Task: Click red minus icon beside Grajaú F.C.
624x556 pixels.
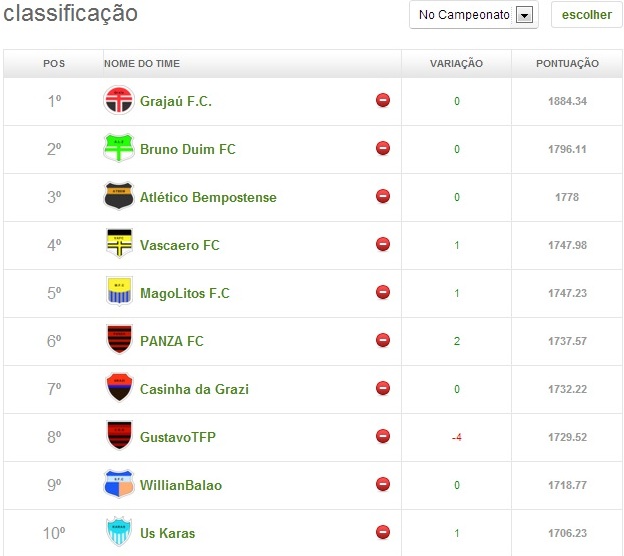Action: coord(383,101)
